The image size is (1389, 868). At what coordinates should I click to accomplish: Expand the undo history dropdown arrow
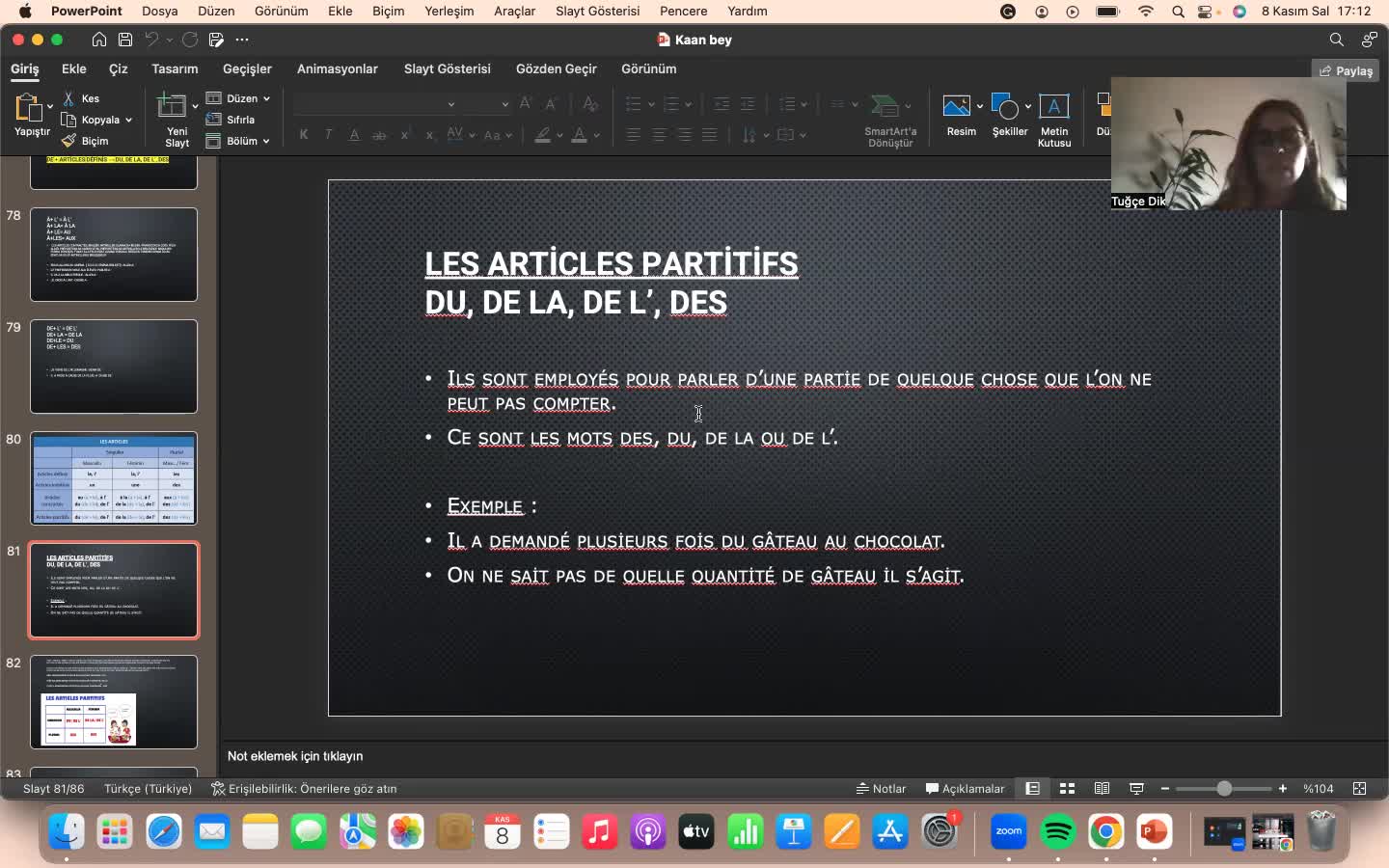pos(169,40)
